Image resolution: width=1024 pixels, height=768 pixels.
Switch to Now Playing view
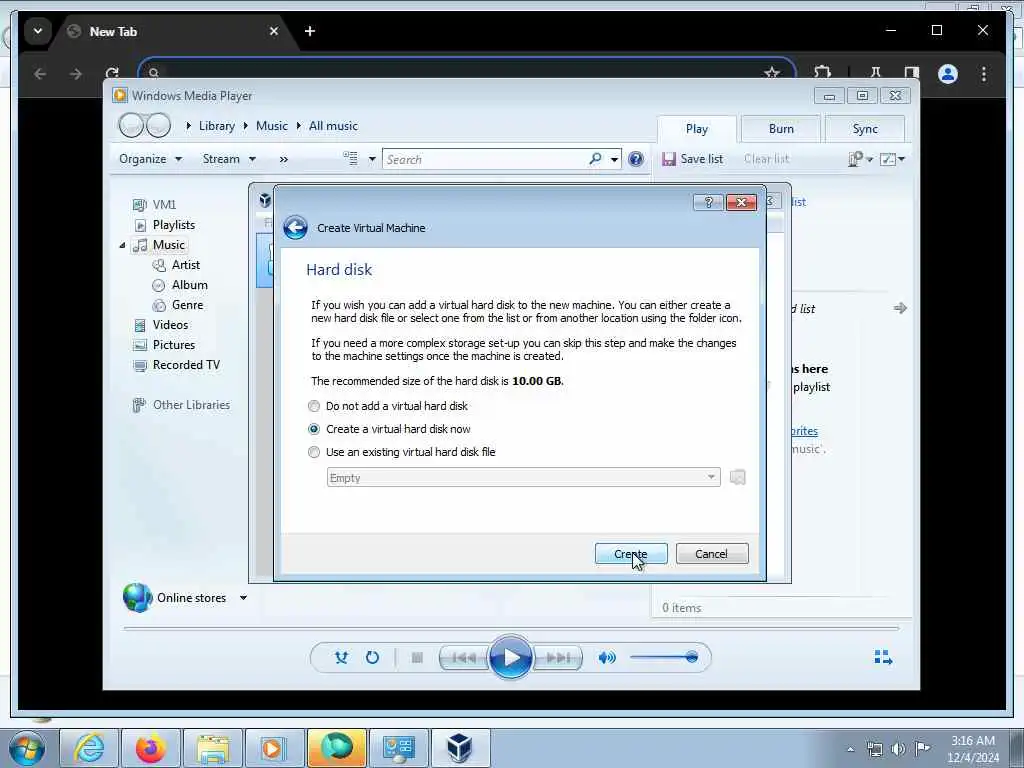(883, 658)
